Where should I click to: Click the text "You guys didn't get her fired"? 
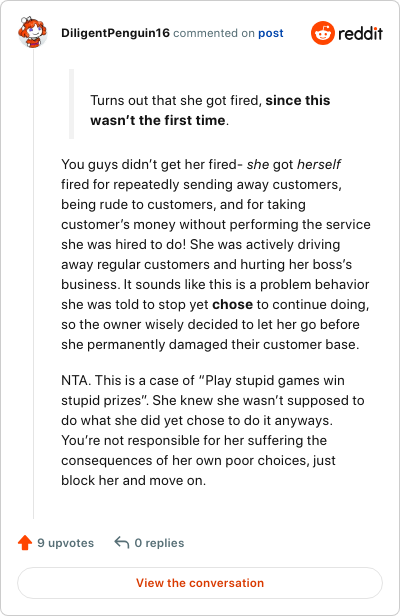click(x=149, y=164)
